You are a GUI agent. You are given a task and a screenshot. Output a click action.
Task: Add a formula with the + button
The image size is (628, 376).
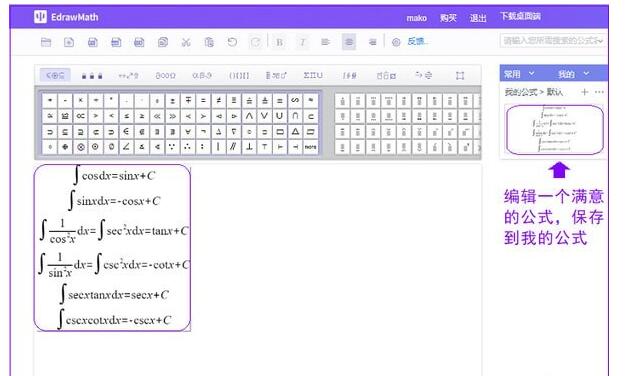tap(585, 92)
